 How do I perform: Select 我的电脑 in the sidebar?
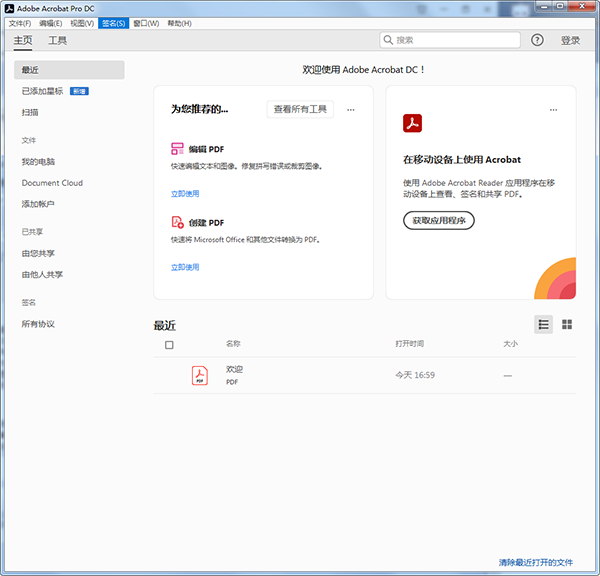(38, 162)
